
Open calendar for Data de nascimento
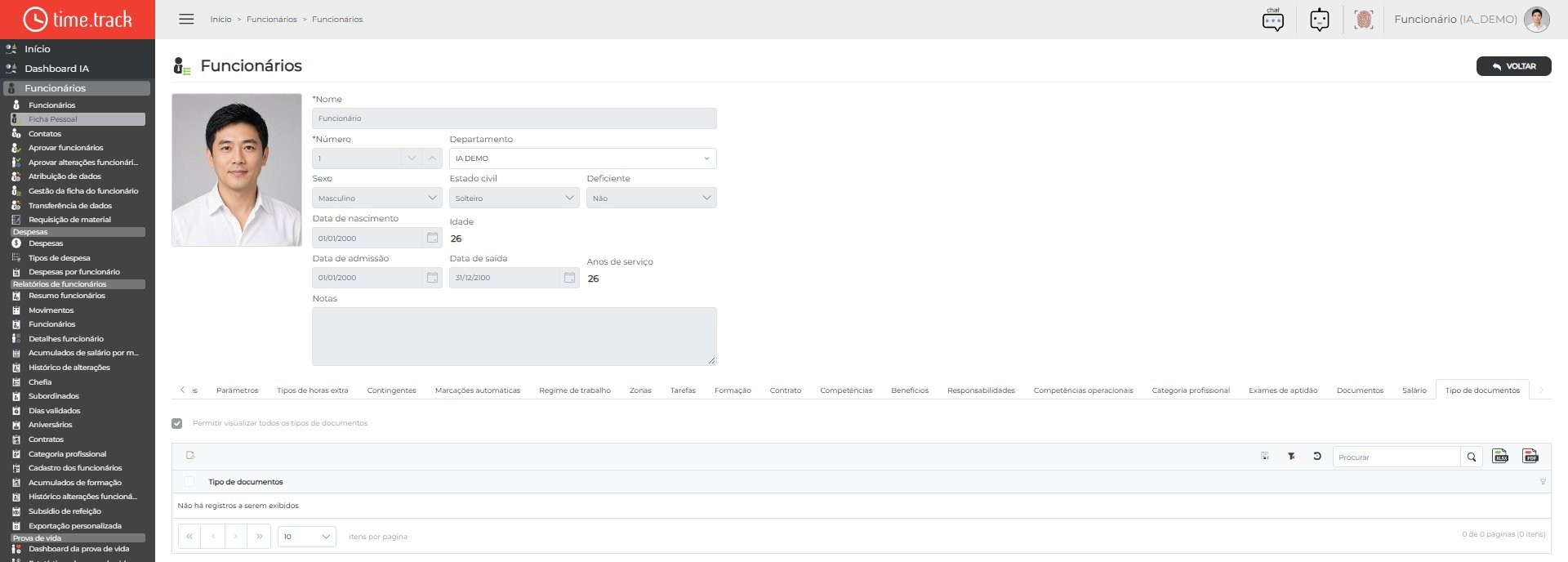coord(432,238)
